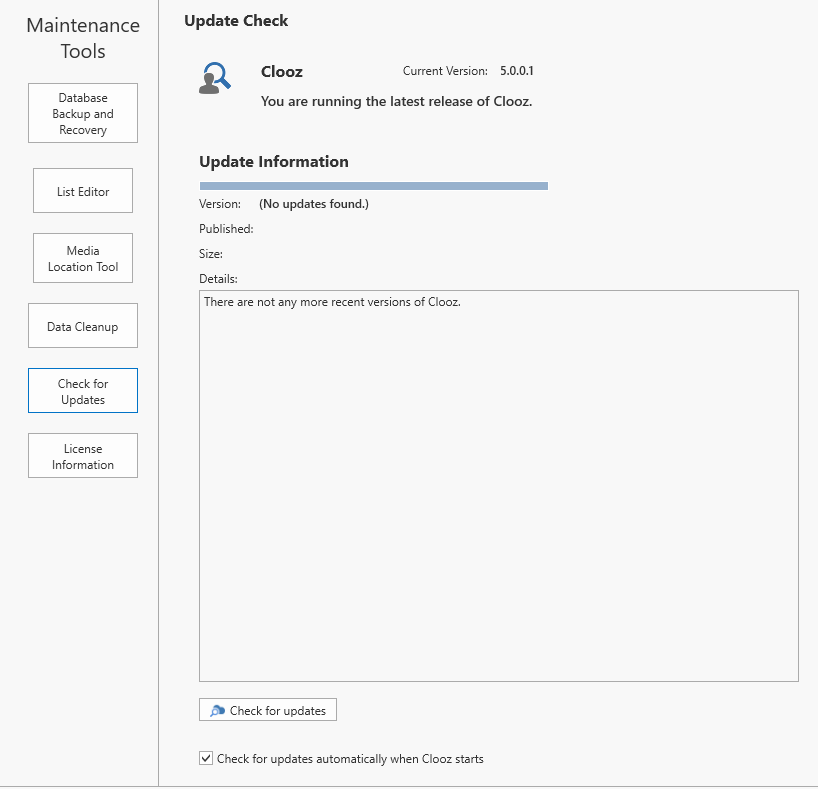The height and width of the screenshot is (789, 818).
Task: Click the Clooz magnifier logo icon
Action: click(215, 78)
